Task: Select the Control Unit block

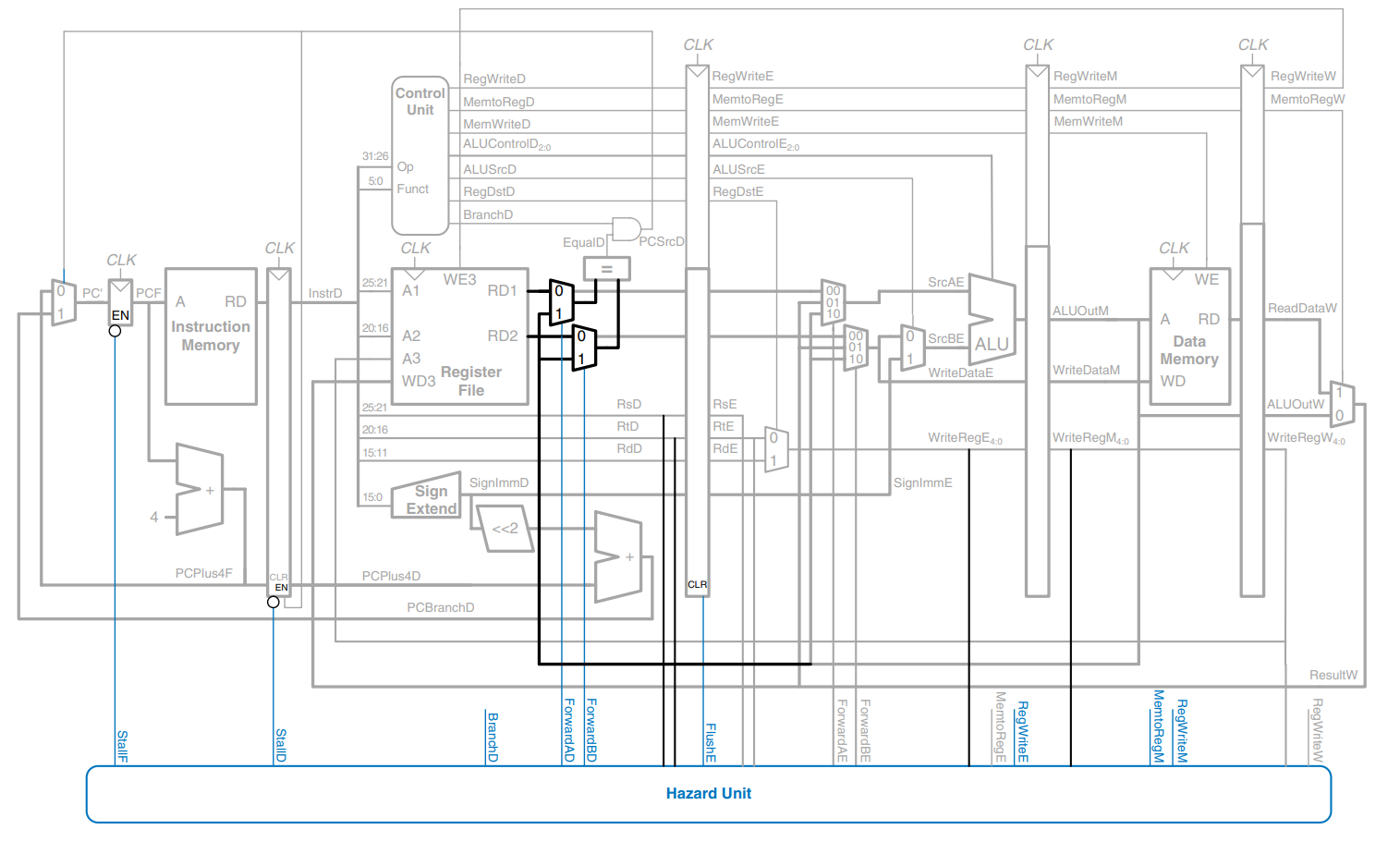Action: coord(420,155)
